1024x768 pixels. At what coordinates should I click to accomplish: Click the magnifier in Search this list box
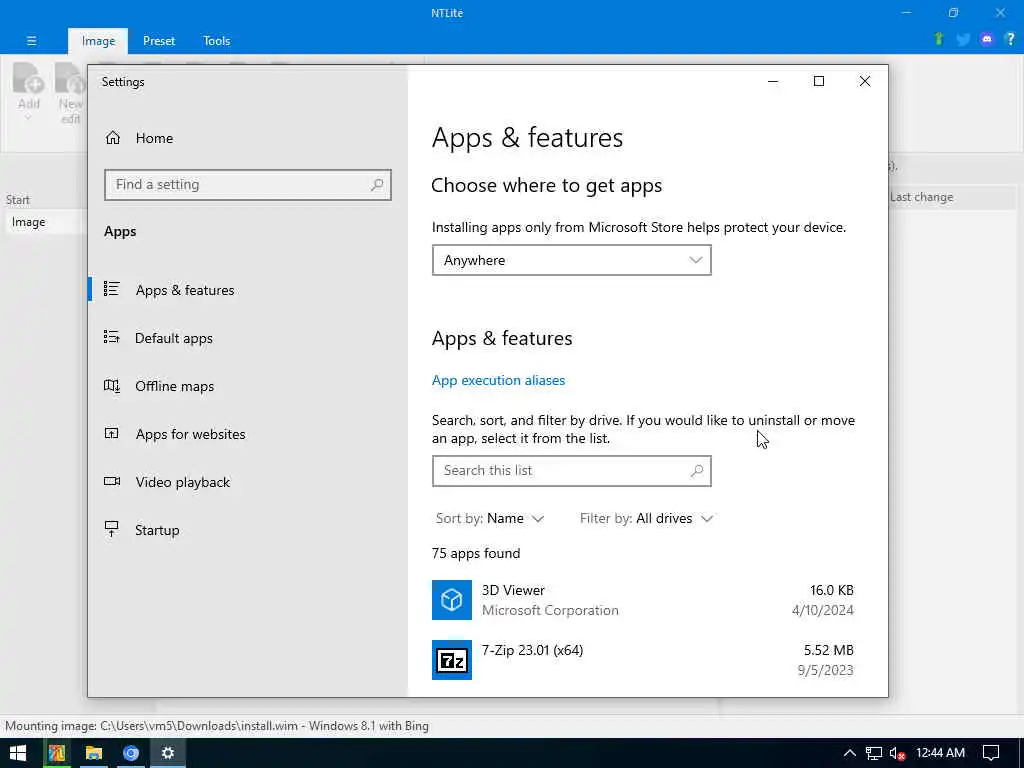coord(697,470)
